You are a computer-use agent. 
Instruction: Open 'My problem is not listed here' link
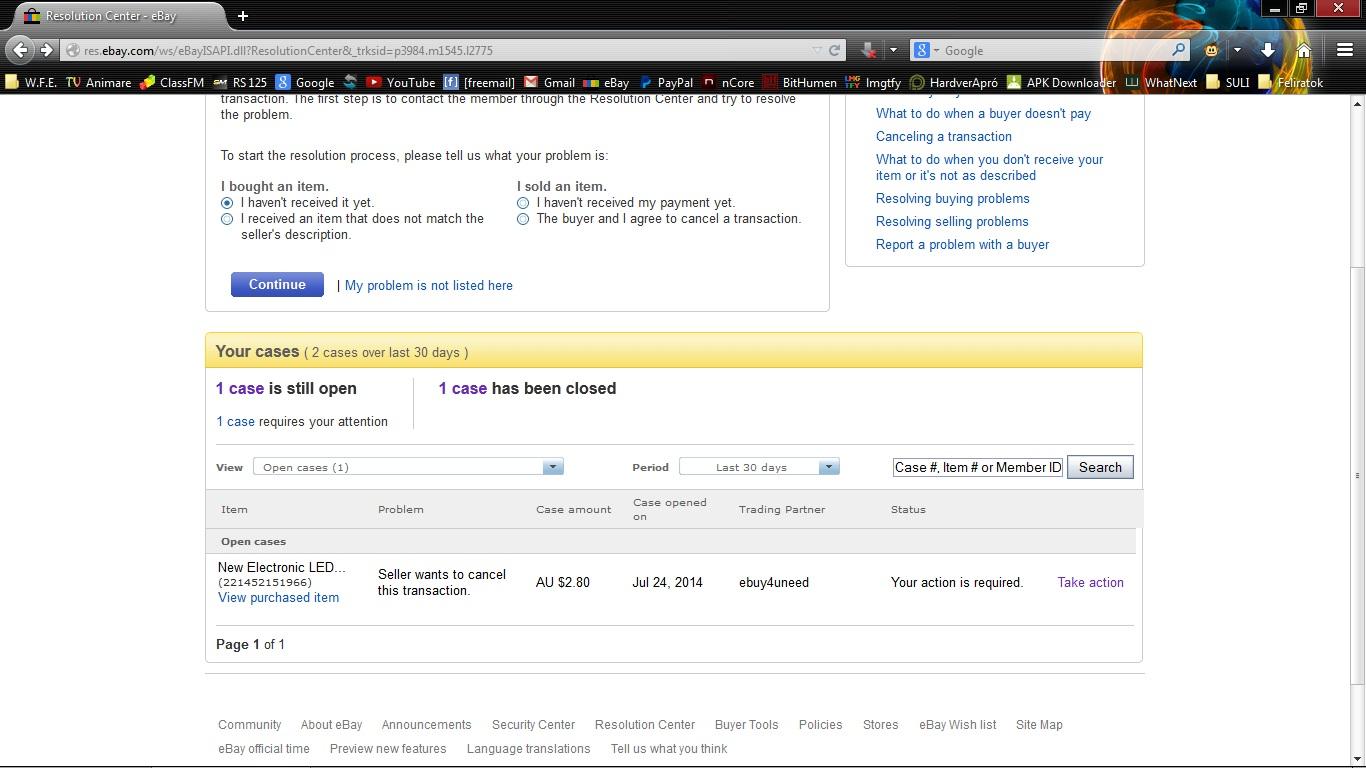click(x=429, y=285)
